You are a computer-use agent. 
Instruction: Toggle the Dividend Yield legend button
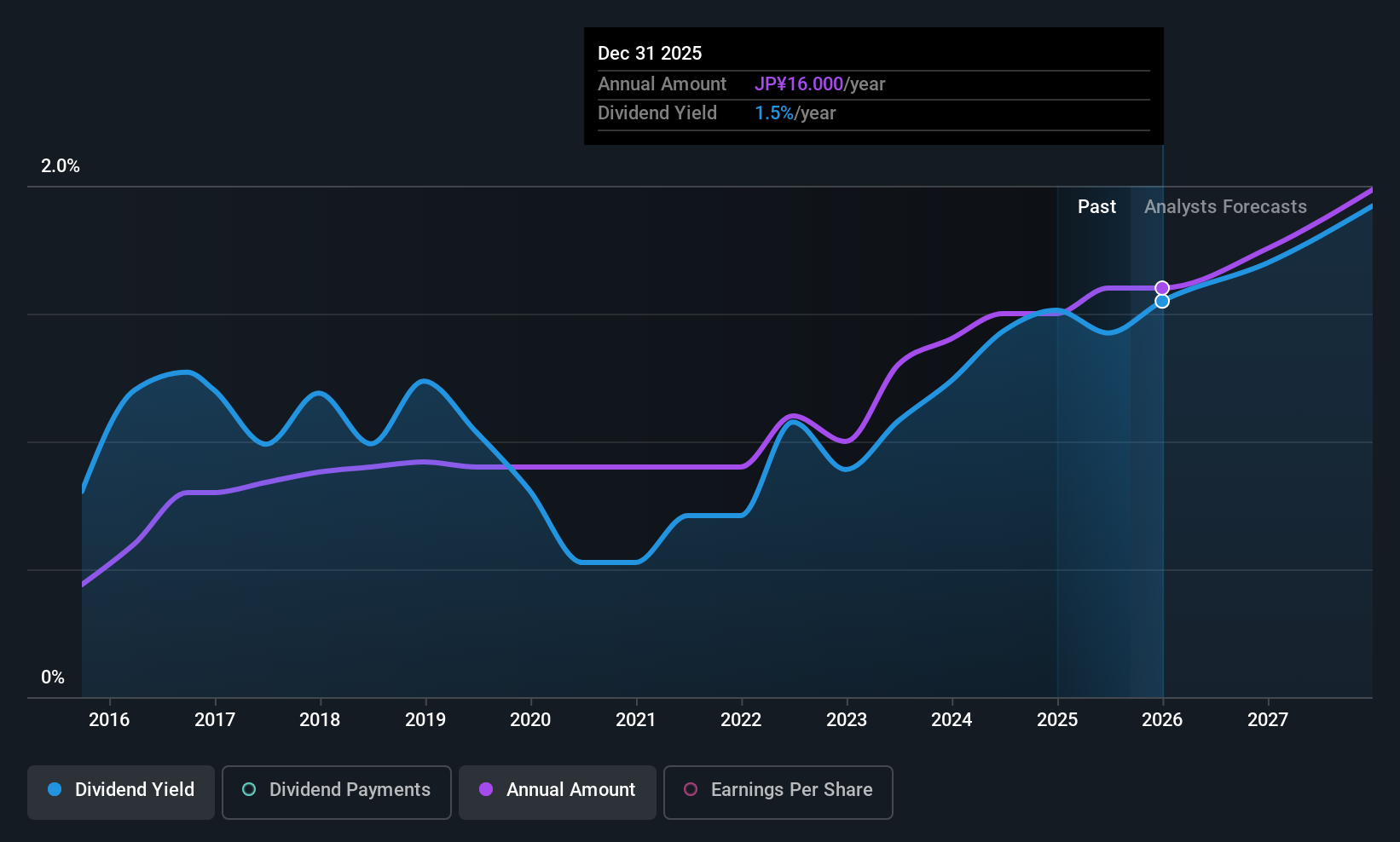[121, 792]
